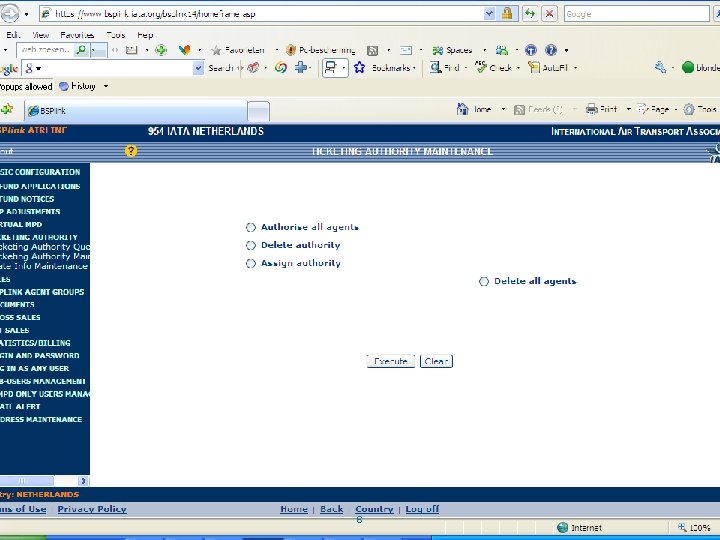
Task: Open the Bookmarks dropdown arrow
Action: click(x=414, y=68)
